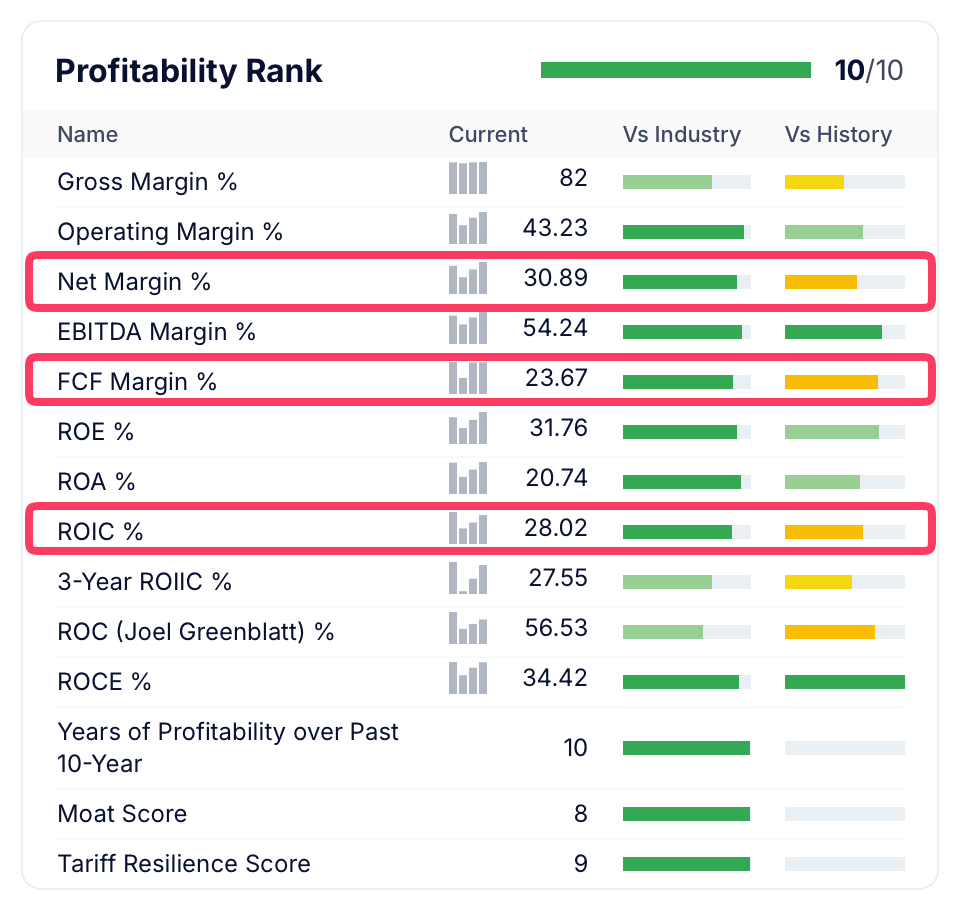
Task: Click ROCE % mini bar chart icon
Action: coord(468,679)
